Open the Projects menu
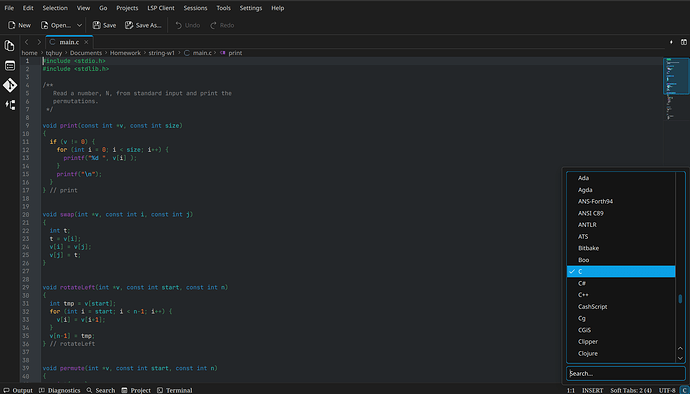 pyautogui.click(x=127, y=8)
